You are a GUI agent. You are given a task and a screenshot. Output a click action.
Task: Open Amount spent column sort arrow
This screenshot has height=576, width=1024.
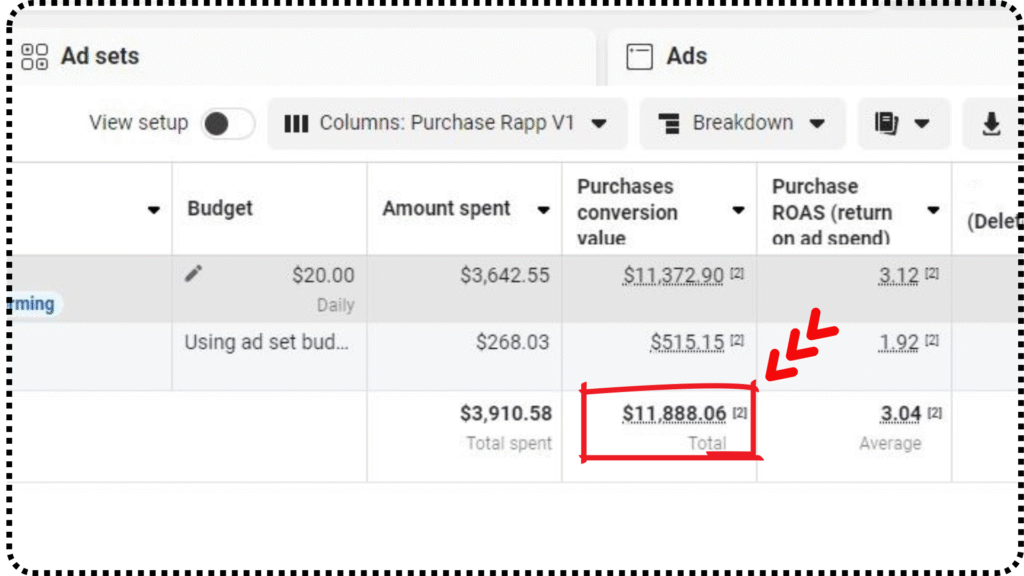543,210
